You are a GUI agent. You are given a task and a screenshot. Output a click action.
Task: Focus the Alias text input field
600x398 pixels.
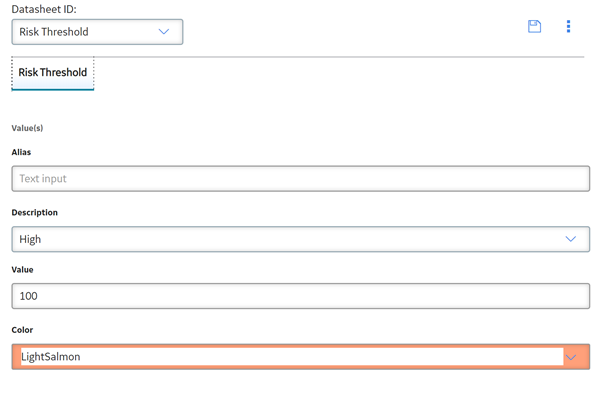[x=300, y=179]
